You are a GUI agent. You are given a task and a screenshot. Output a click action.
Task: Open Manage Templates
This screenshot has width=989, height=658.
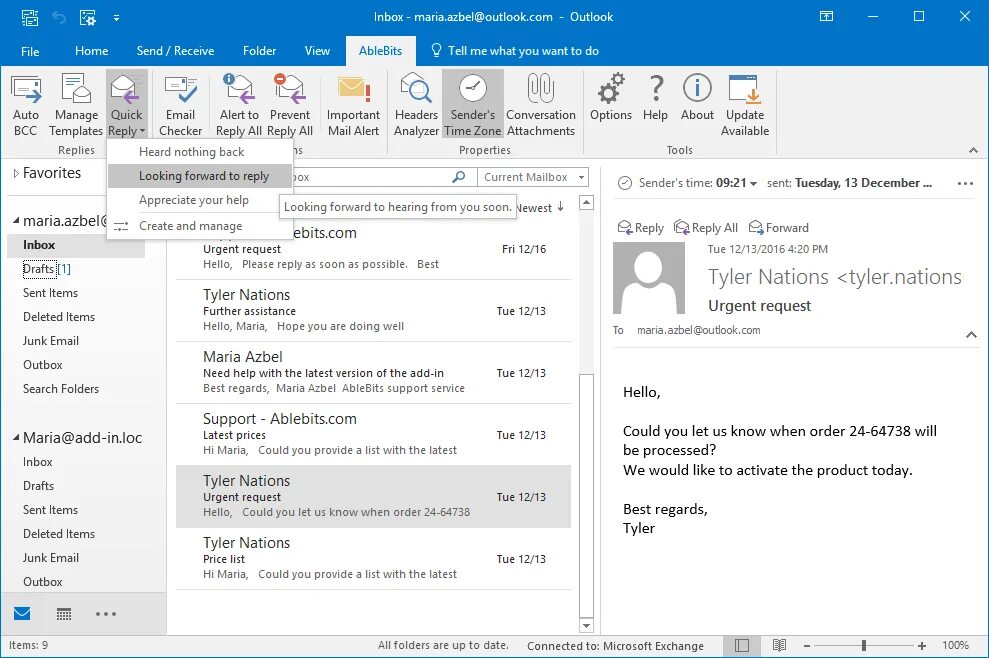pos(76,105)
